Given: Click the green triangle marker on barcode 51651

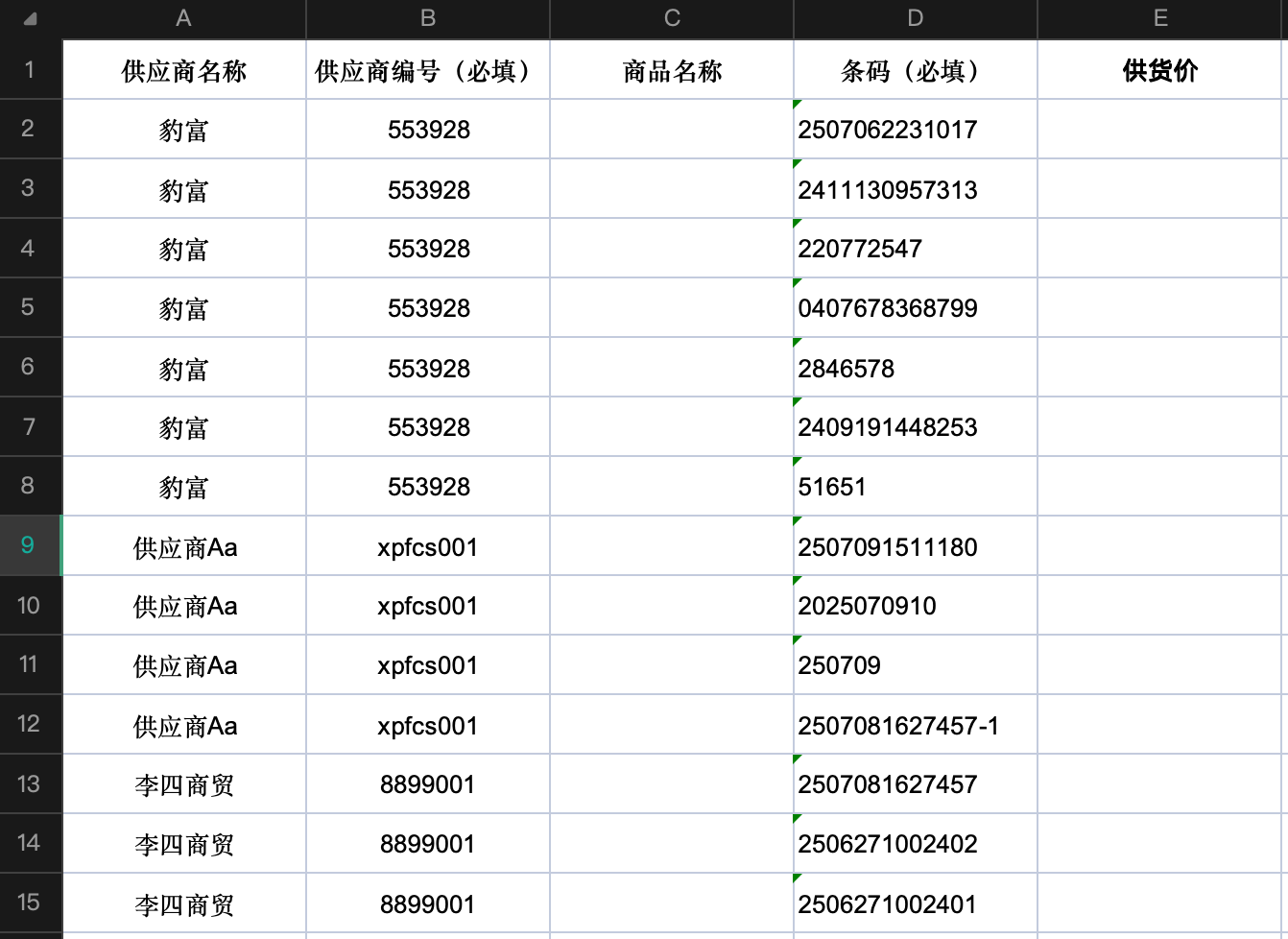Looking at the screenshot, I should [x=797, y=462].
